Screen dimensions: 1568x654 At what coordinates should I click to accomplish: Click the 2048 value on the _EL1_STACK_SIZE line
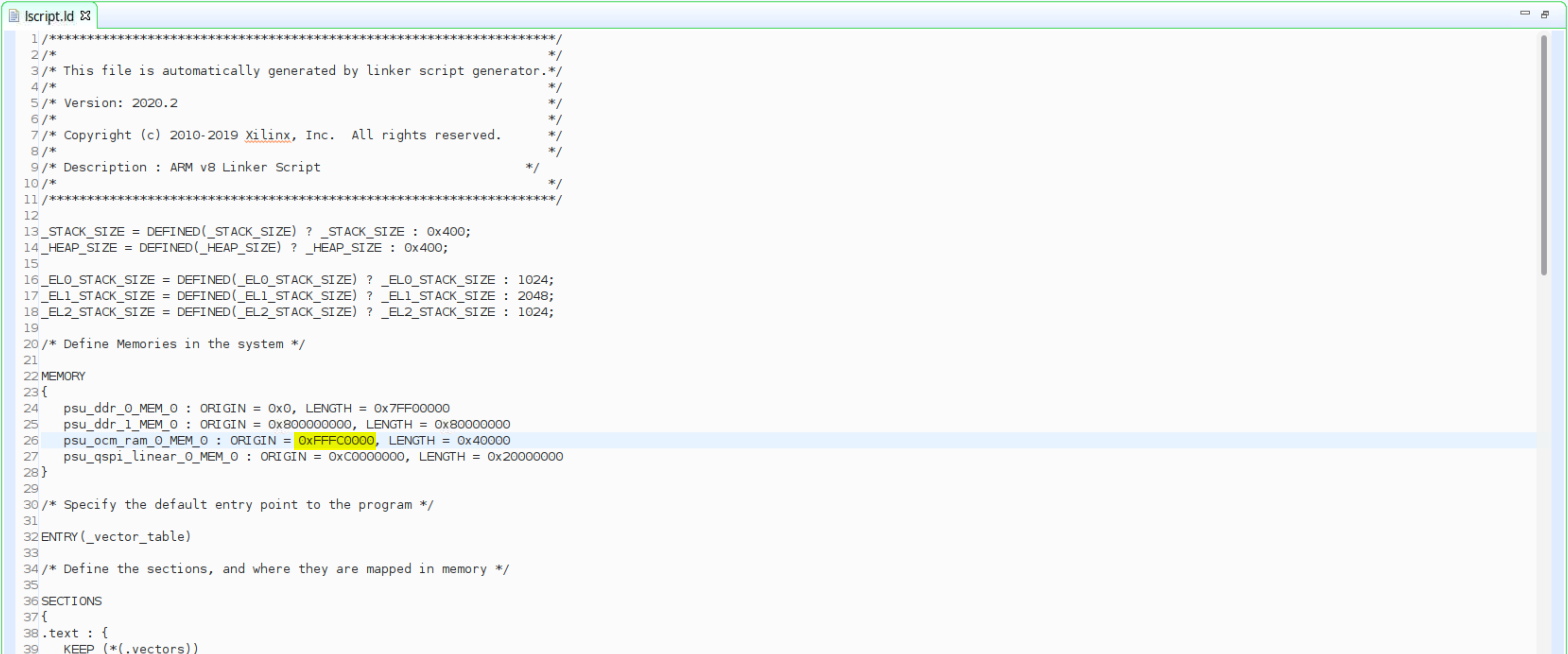click(x=533, y=295)
